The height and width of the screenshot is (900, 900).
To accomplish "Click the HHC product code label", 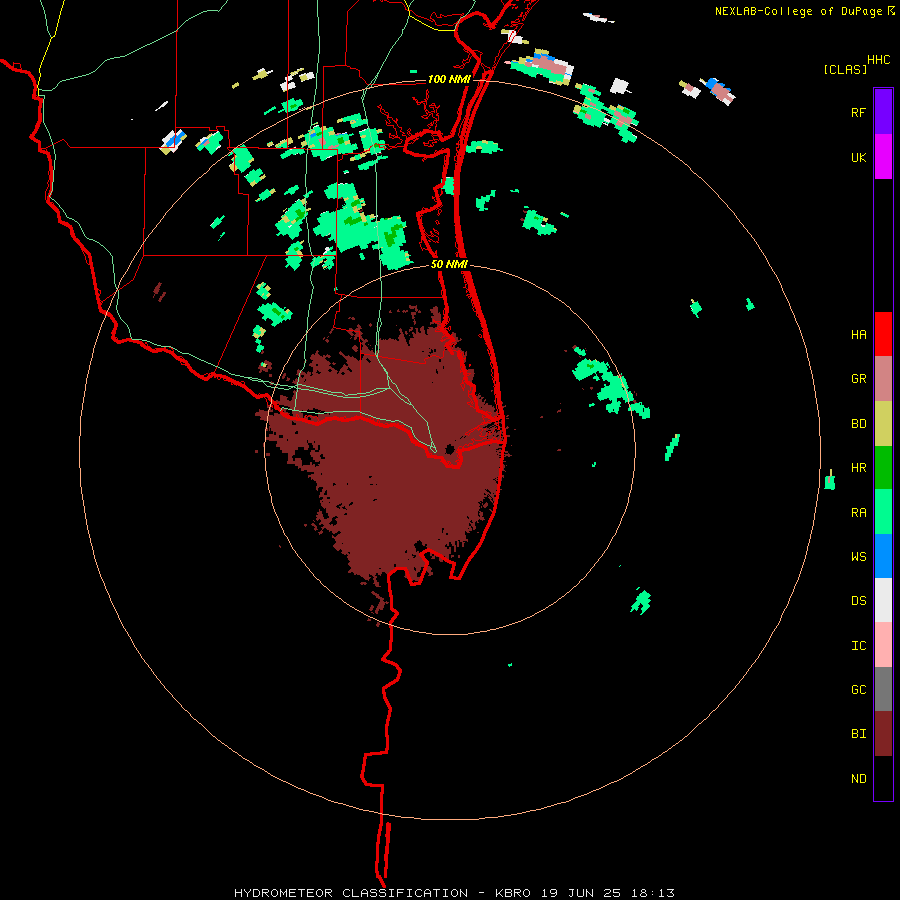I will (x=879, y=60).
